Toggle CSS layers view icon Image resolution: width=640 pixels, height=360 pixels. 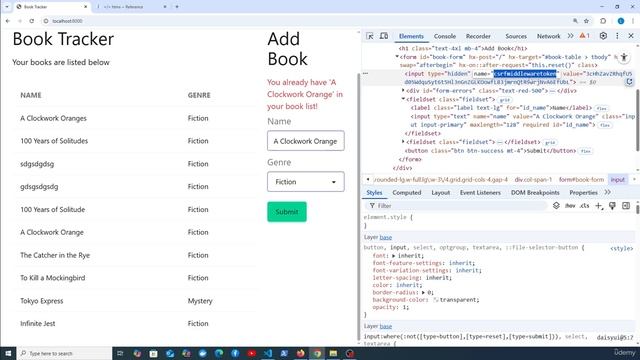556,206
